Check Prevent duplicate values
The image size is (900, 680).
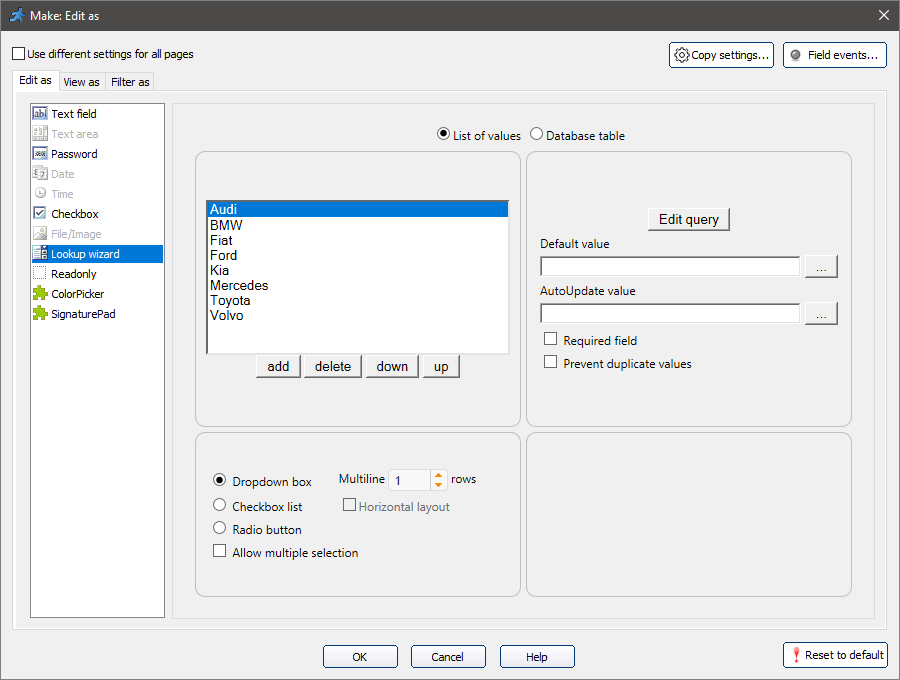550,362
